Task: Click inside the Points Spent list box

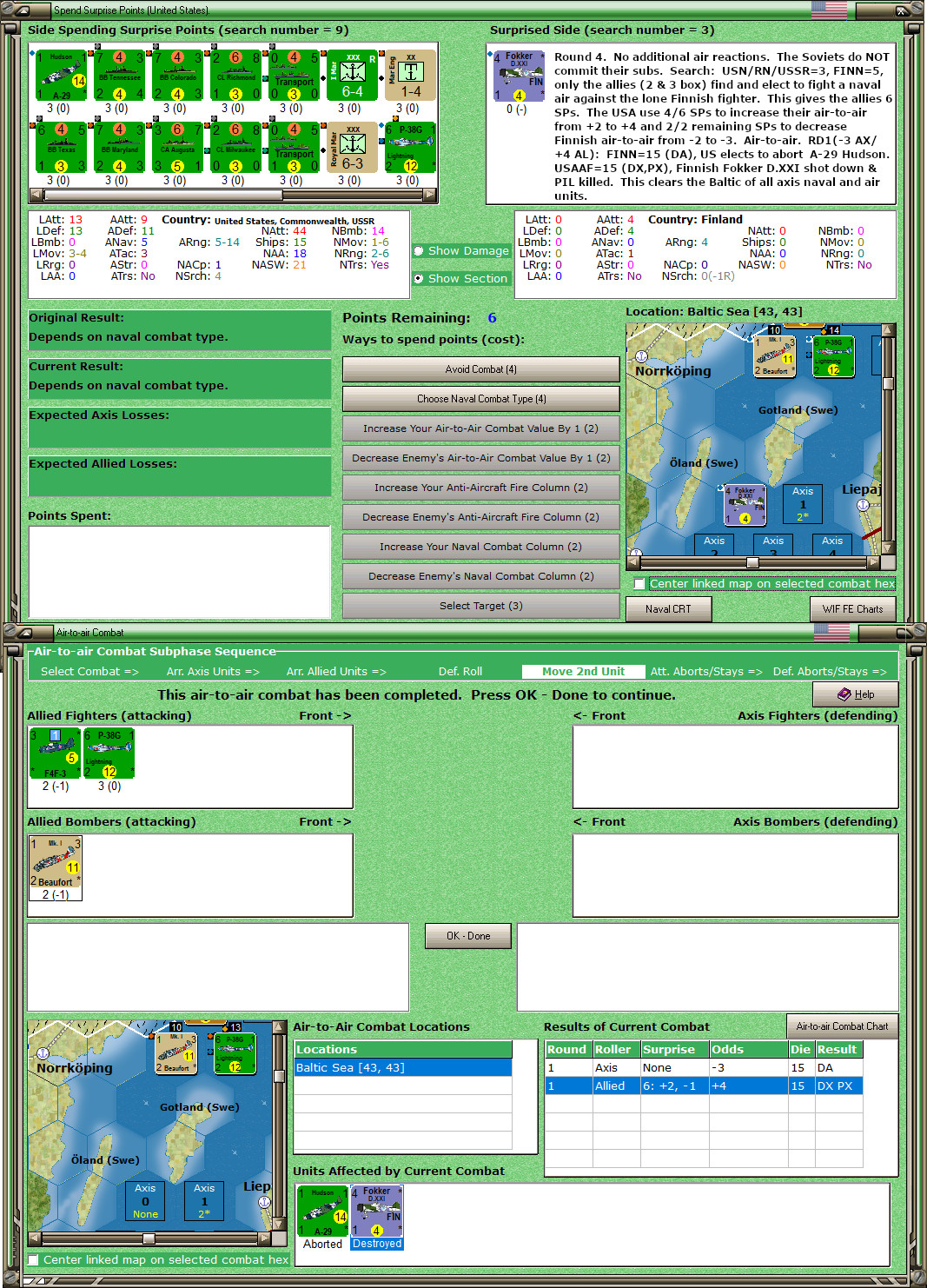Action: coord(180,571)
